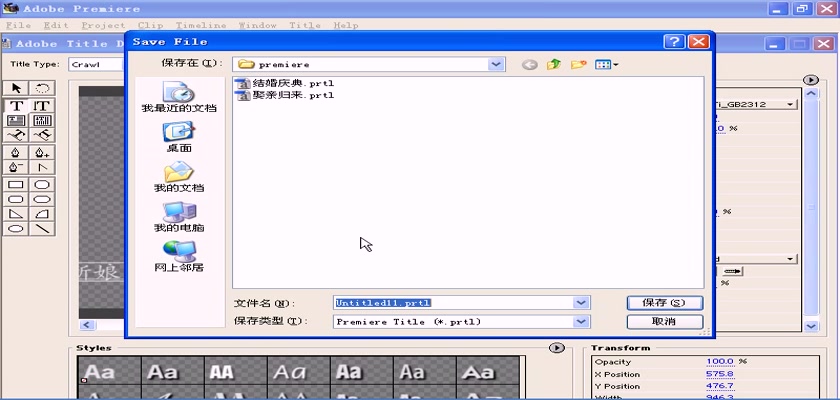
Task: Expand the 保存类型 Premiere Title dropdown
Action: (x=581, y=322)
